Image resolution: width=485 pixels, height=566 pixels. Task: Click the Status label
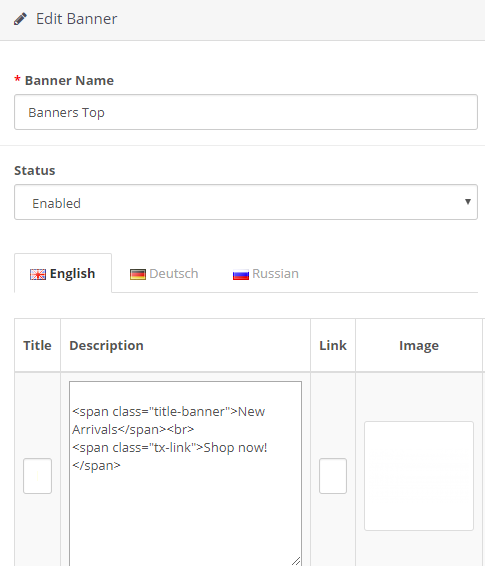pyautogui.click(x=35, y=170)
